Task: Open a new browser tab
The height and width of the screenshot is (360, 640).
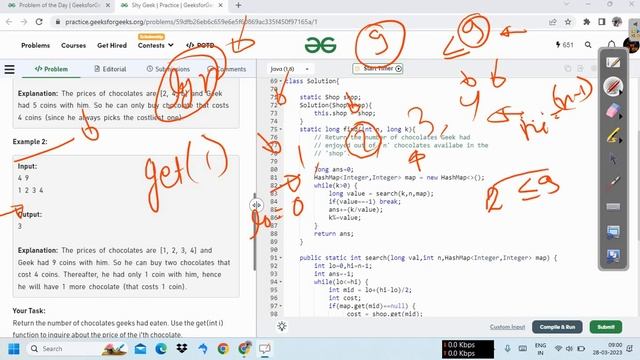Action: [x=238, y=5]
